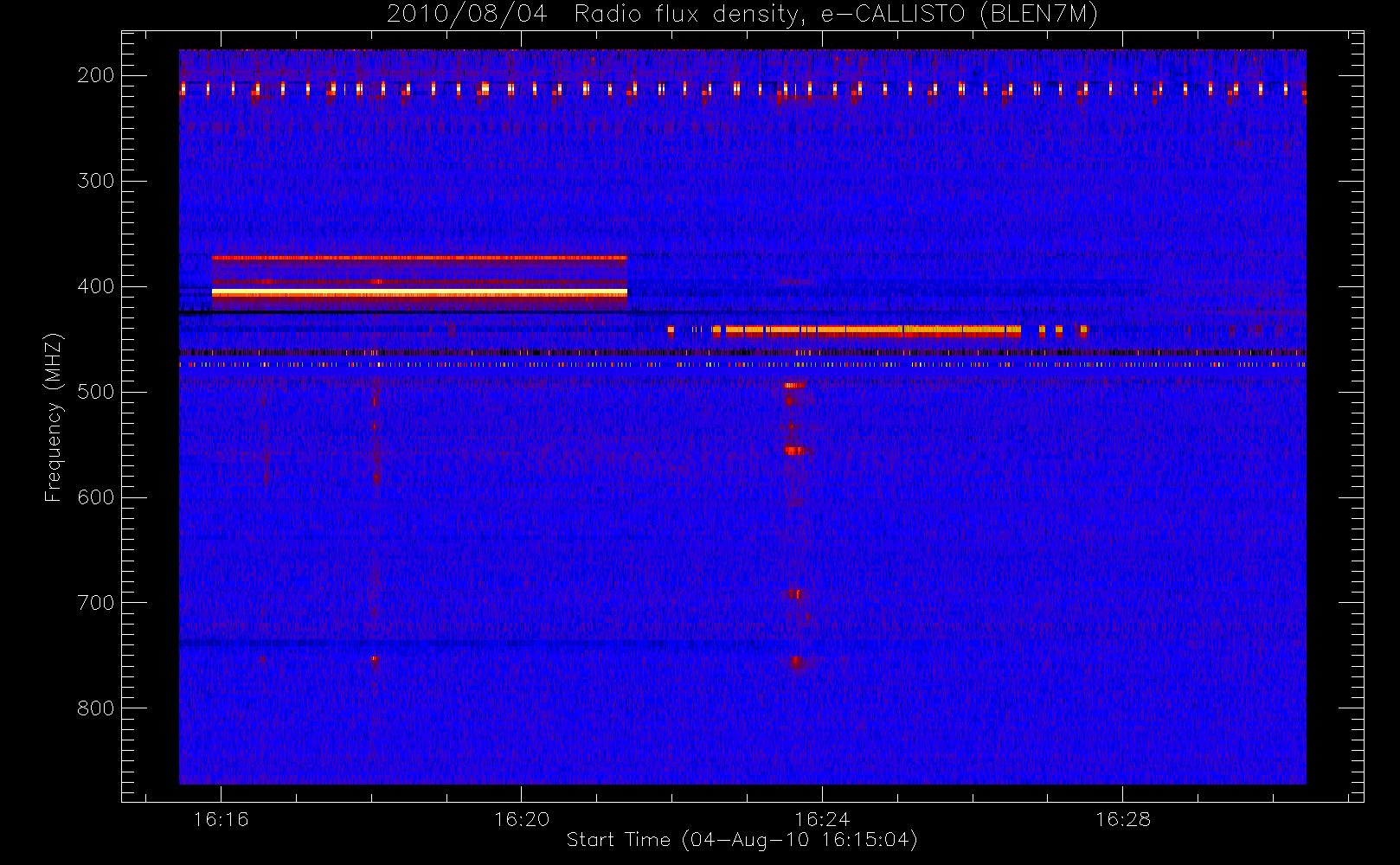This screenshot has width=1400, height=865.
Task: Click the 400 frequency tick label
Action: (x=95, y=286)
